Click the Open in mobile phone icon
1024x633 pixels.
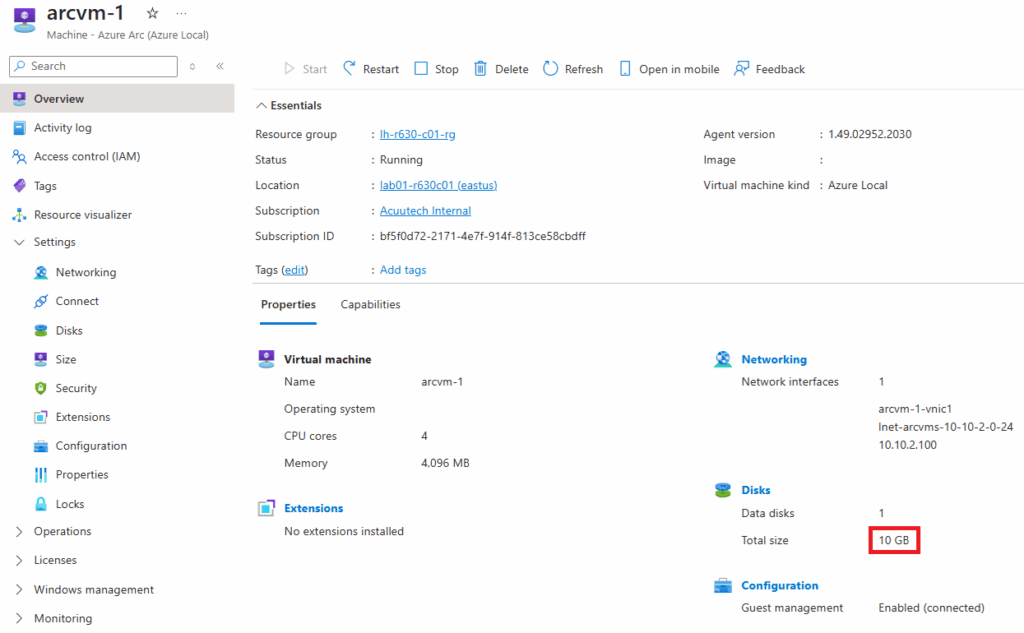(x=625, y=69)
